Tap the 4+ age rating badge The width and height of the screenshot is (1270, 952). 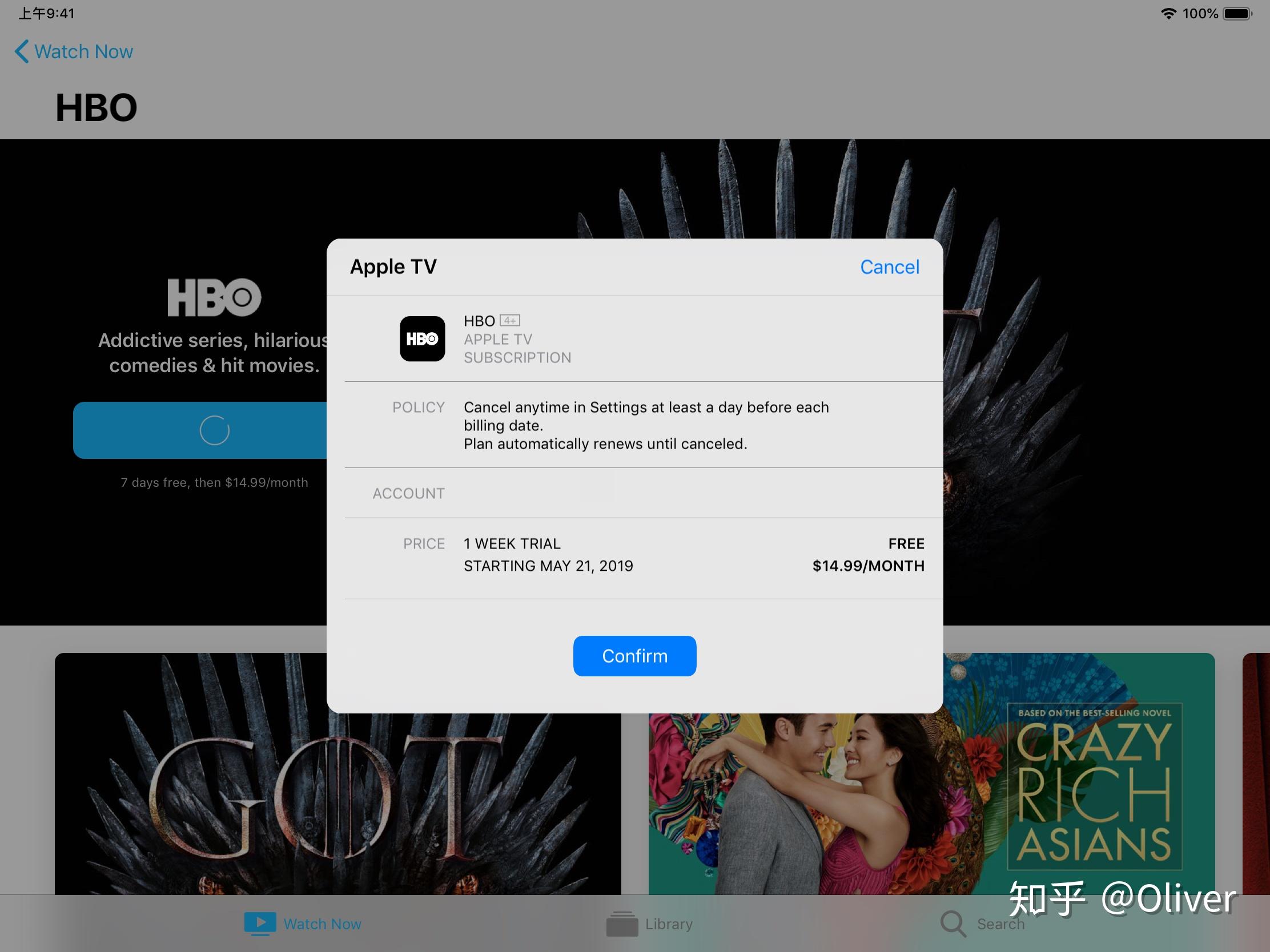[509, 320]
